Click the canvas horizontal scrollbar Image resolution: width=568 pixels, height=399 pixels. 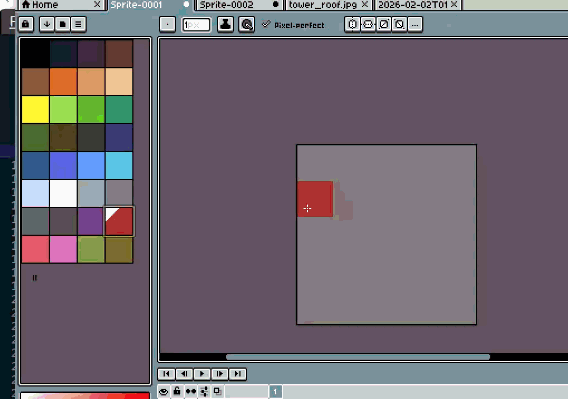[358, 357]
